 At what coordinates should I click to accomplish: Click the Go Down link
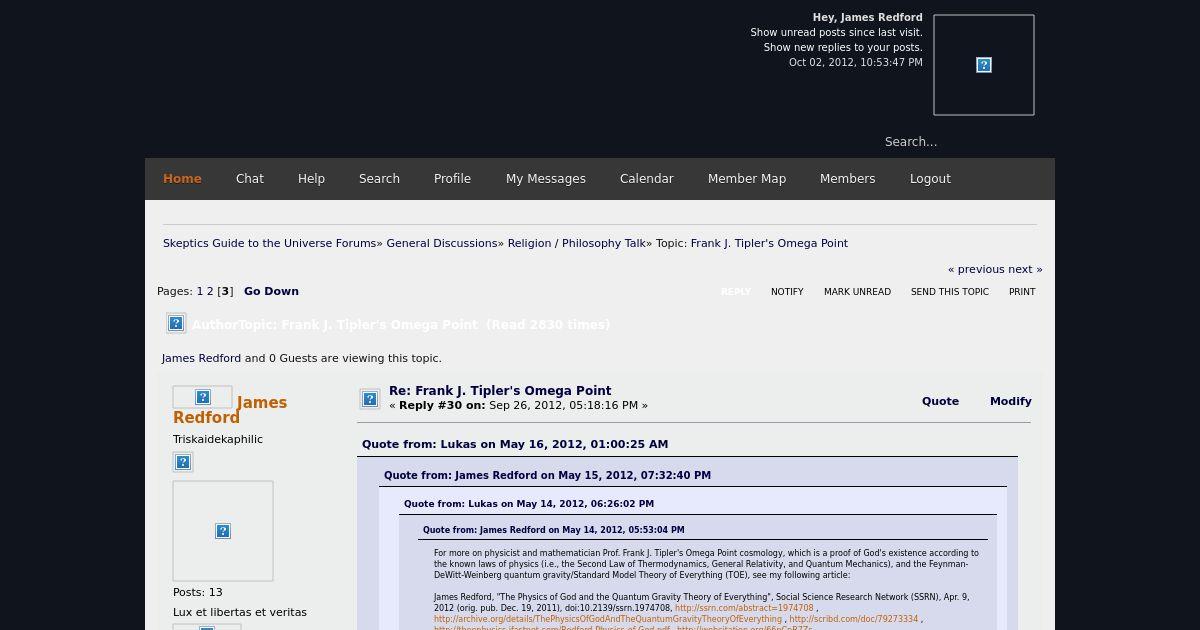(x=271, y=292)
